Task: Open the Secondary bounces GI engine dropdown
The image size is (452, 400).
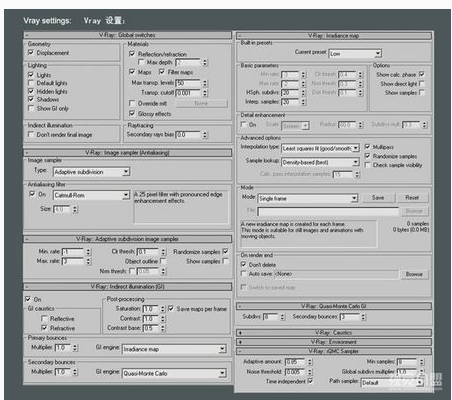Action: [x=174, y=373]
